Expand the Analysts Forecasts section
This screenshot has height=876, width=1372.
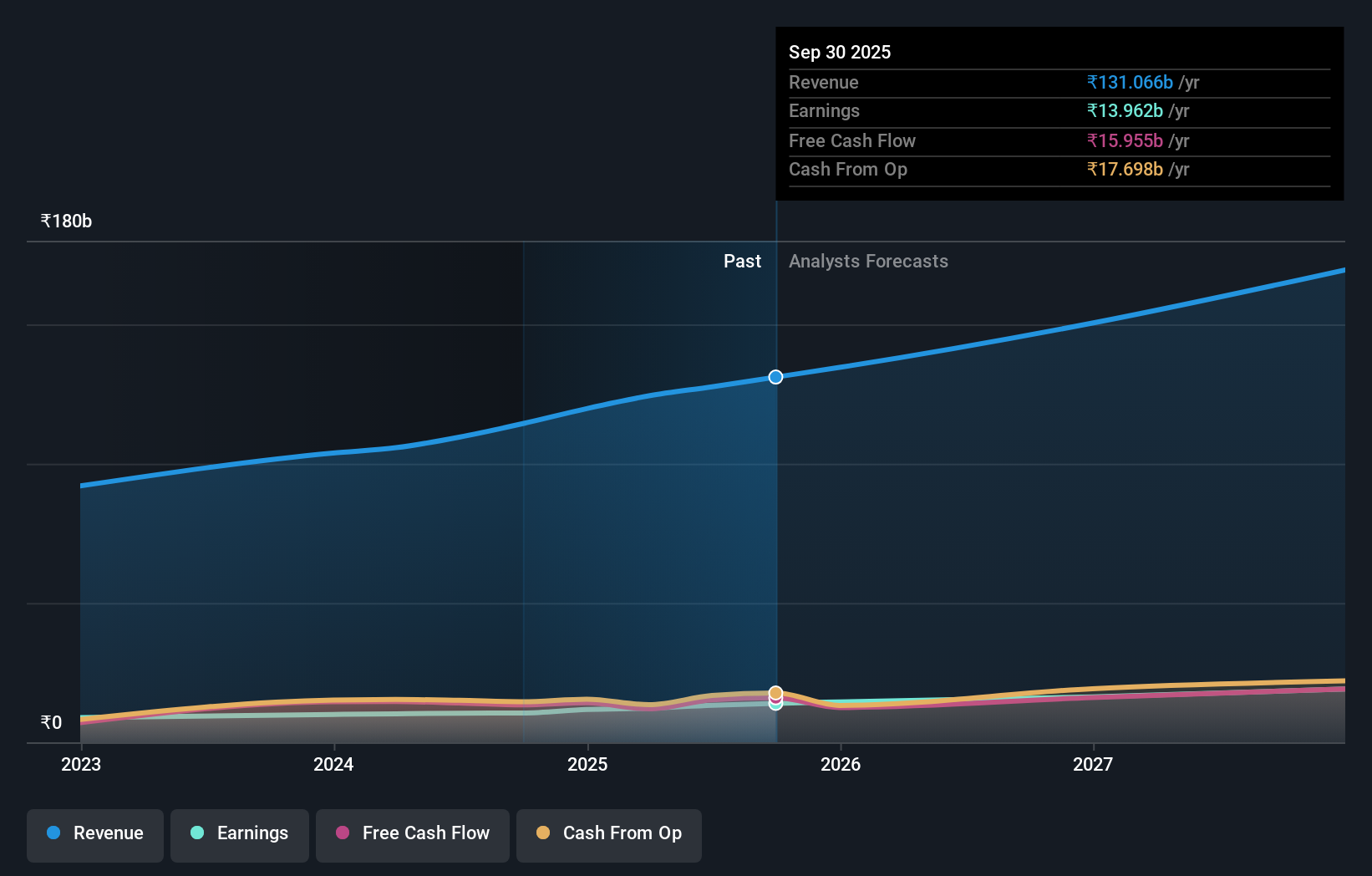point(869,261)
